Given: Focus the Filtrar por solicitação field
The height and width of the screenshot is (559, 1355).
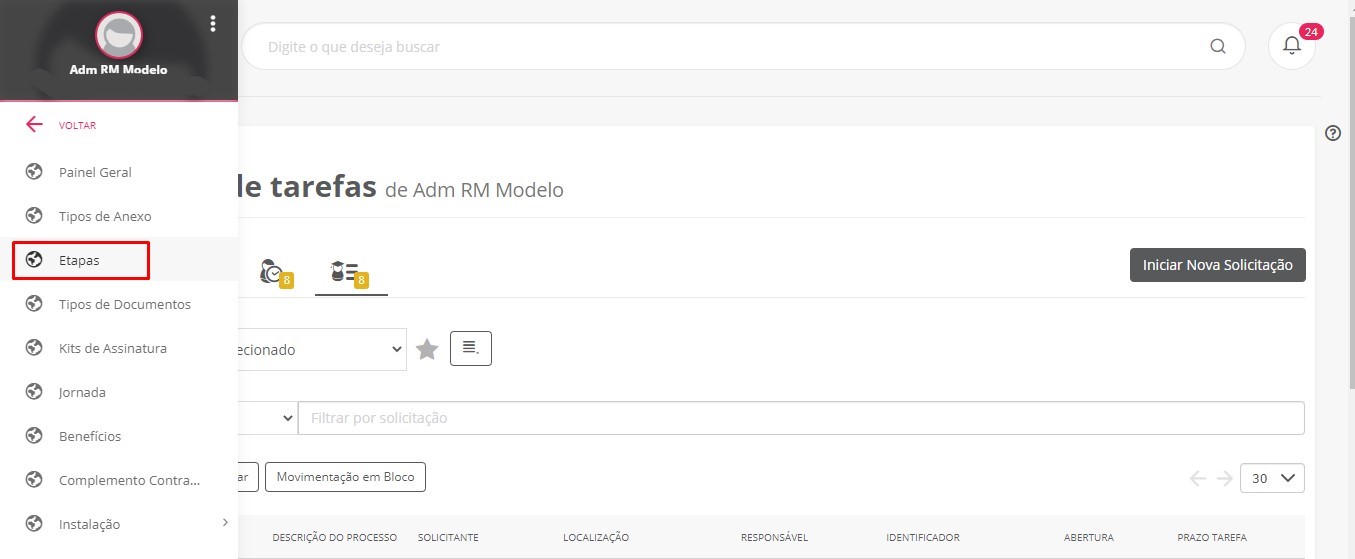Looking at the screenshot, I should coord(801,418).
